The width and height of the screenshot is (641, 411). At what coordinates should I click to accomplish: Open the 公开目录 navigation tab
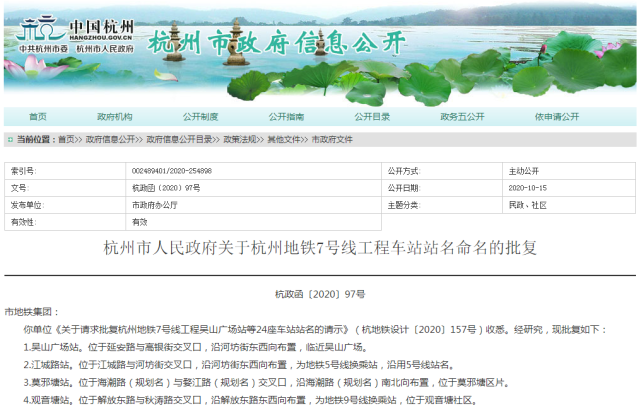372,117
